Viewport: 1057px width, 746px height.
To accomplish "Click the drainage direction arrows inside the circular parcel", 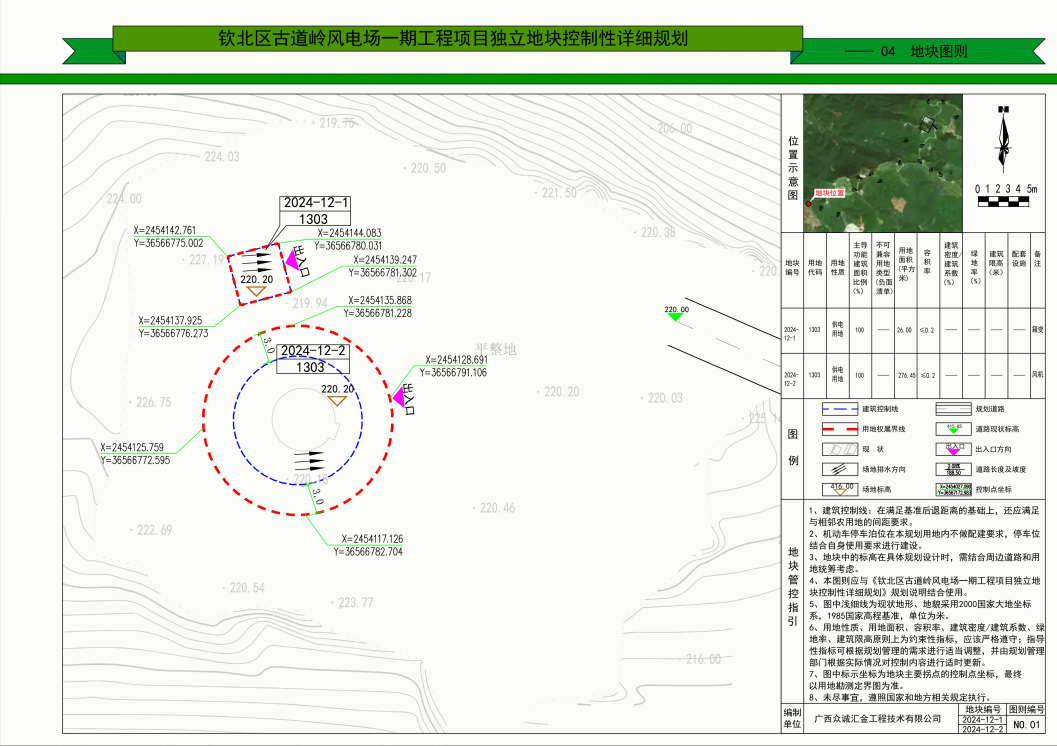I will (310, 460).
